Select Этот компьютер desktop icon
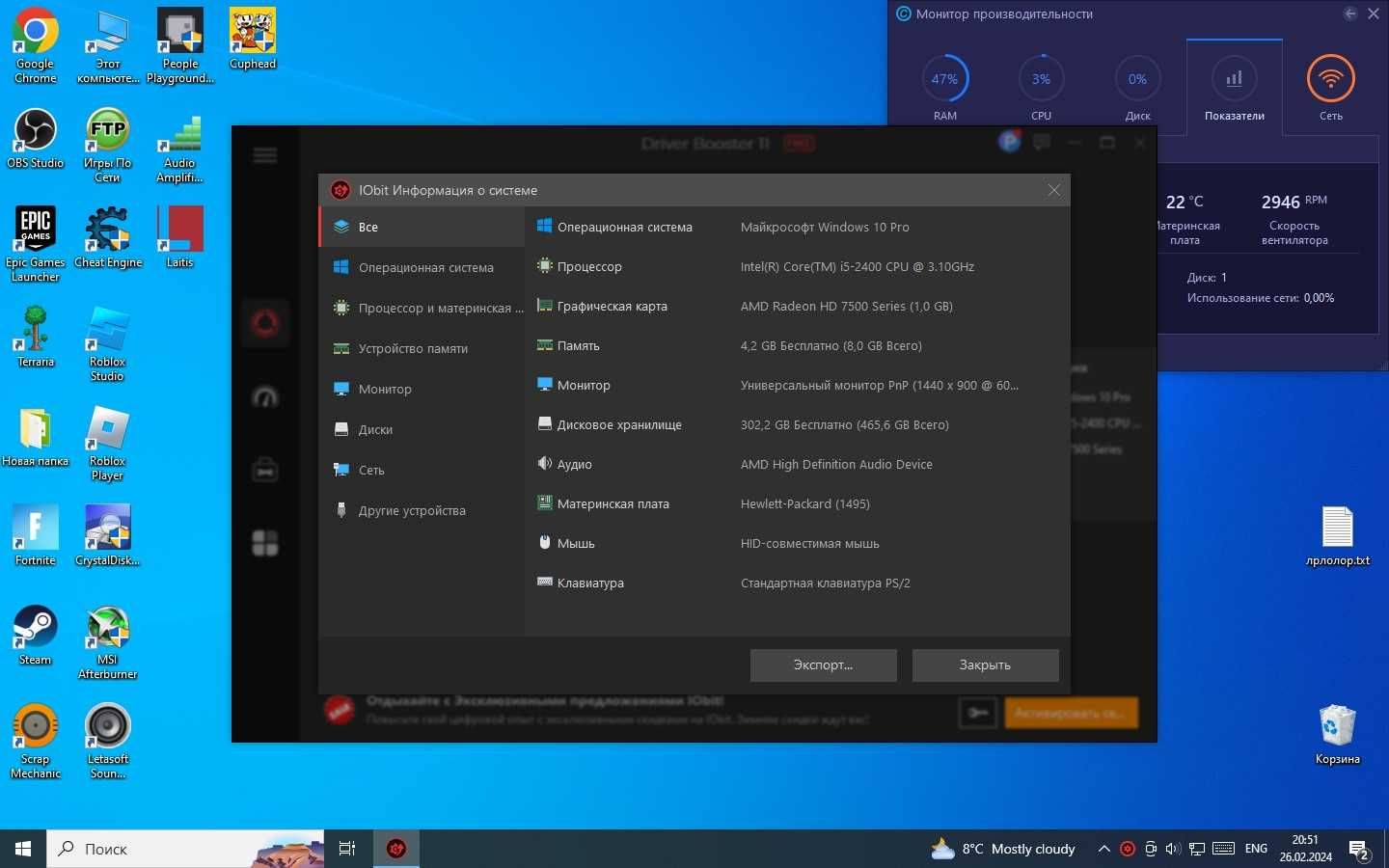 108,45
